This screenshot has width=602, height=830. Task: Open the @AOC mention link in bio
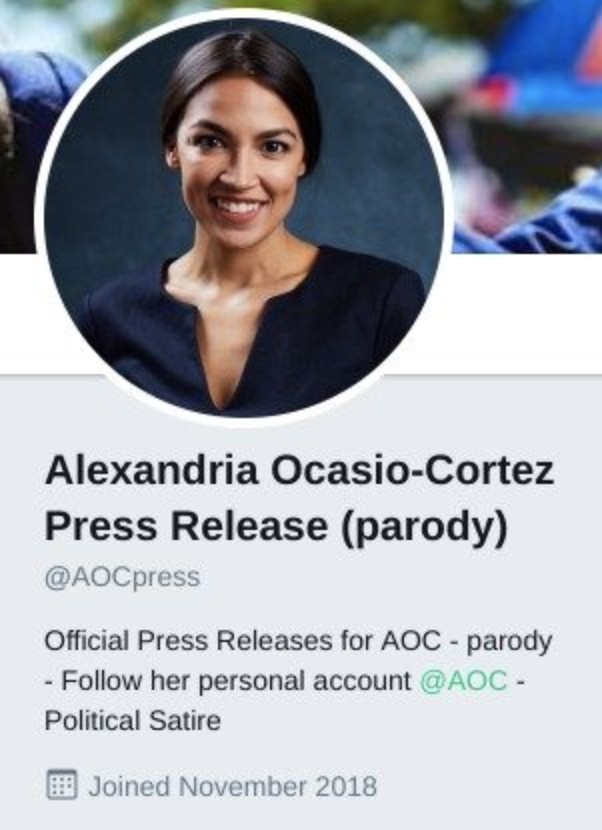coord(463,681)
